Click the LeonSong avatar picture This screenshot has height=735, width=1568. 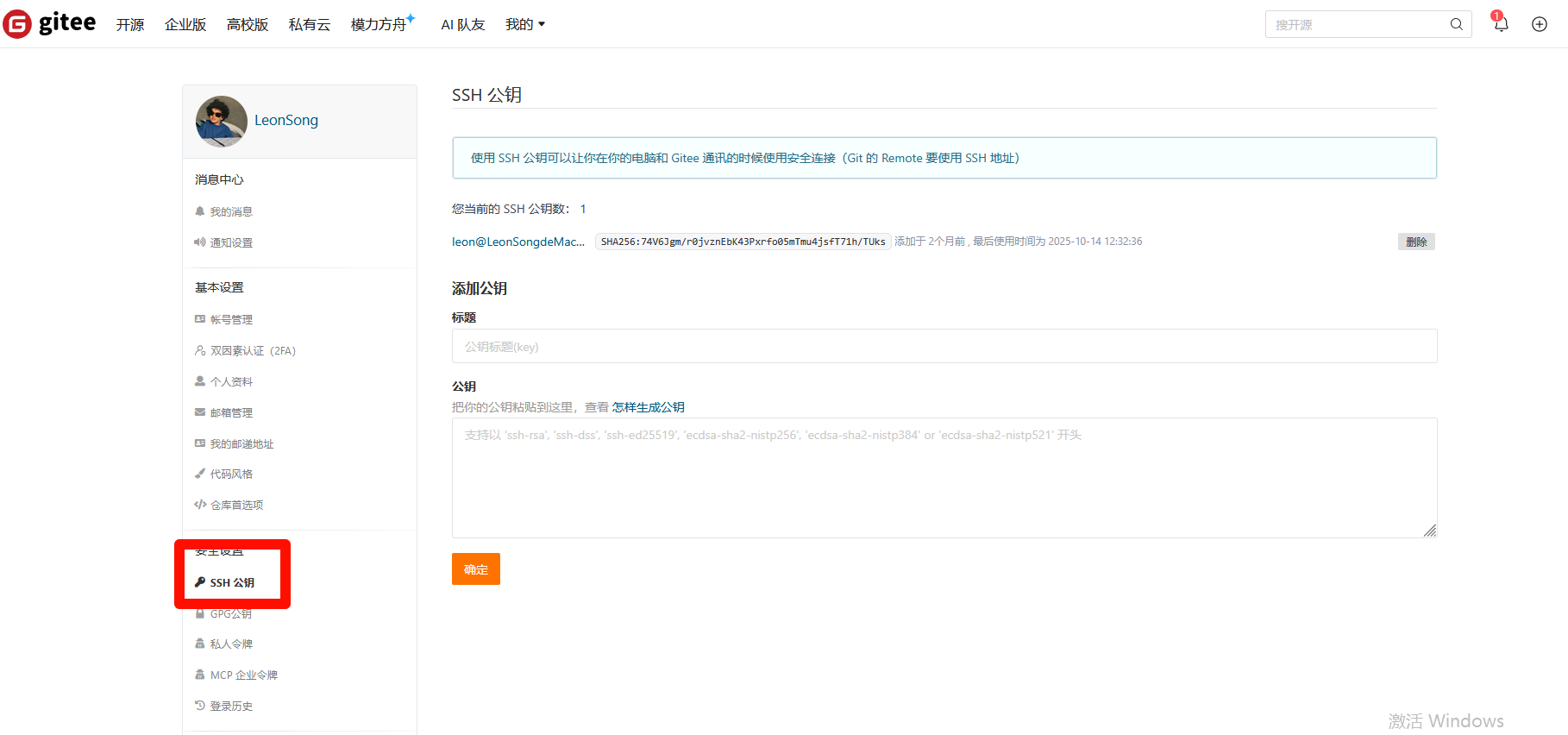pyautogui.click(x=221, y=121)
